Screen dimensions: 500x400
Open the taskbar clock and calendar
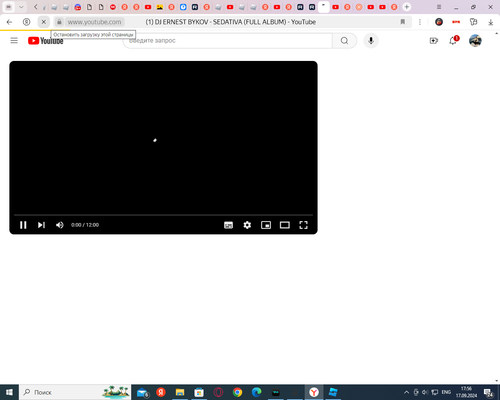[x=466, y=392]
